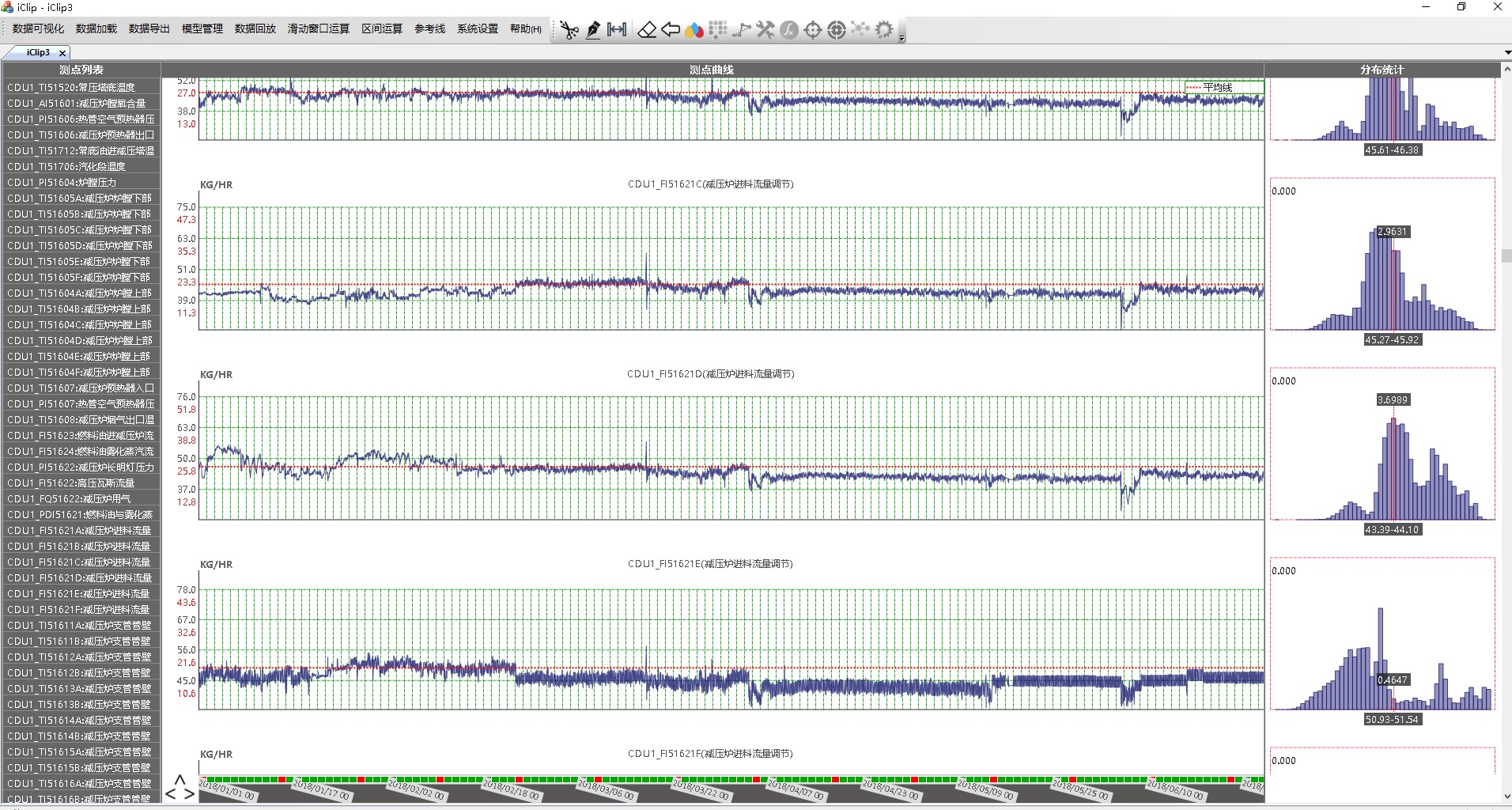Select the eraser tool
The image size is (1512, 810).
tap(647, 30)
